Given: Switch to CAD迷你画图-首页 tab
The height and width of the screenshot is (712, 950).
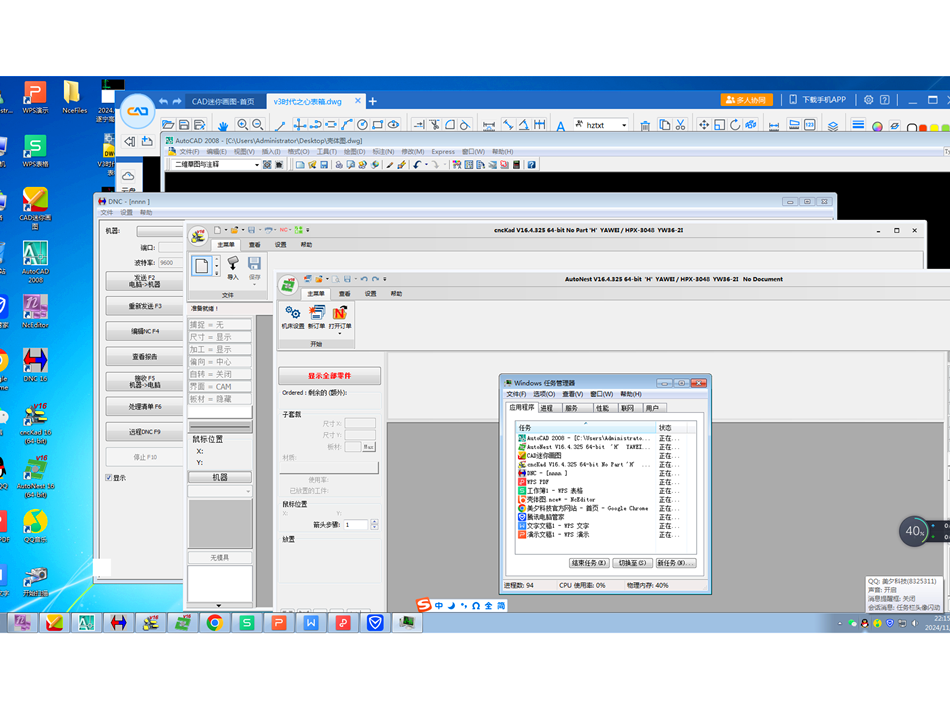Looking at the screenshot, I should 223,101.
